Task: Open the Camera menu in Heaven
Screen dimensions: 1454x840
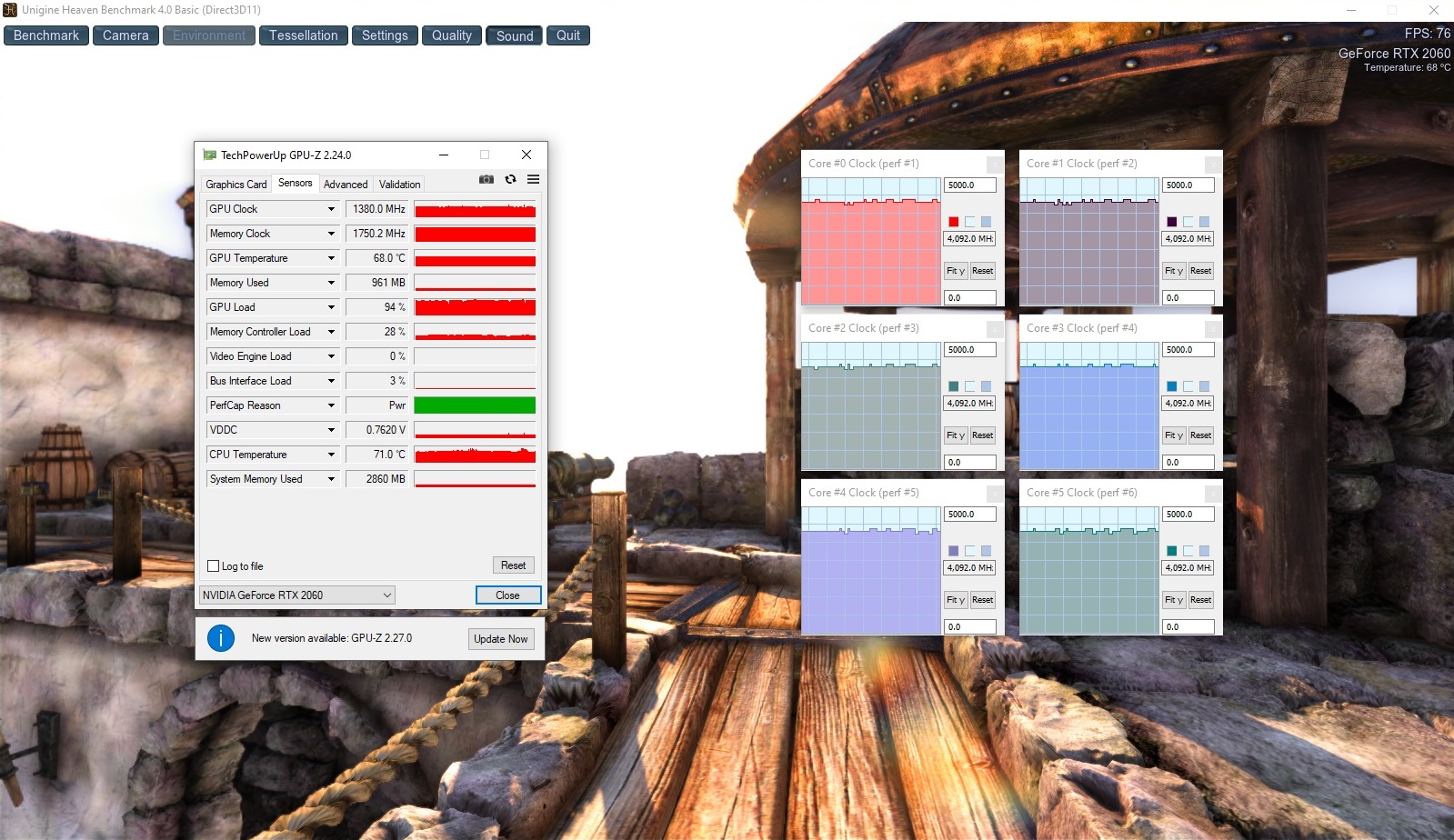Action: point(125,35)
